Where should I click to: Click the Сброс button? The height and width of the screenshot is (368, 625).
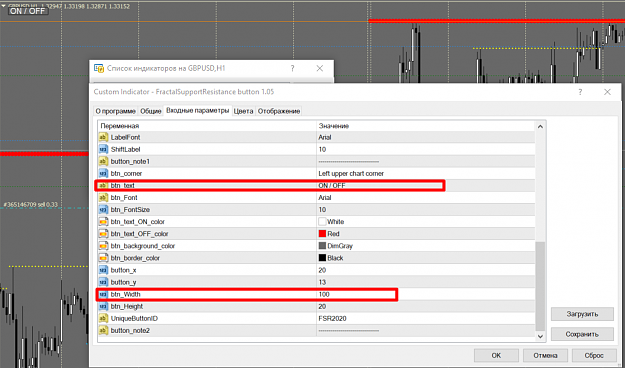[x=594, y=355]
